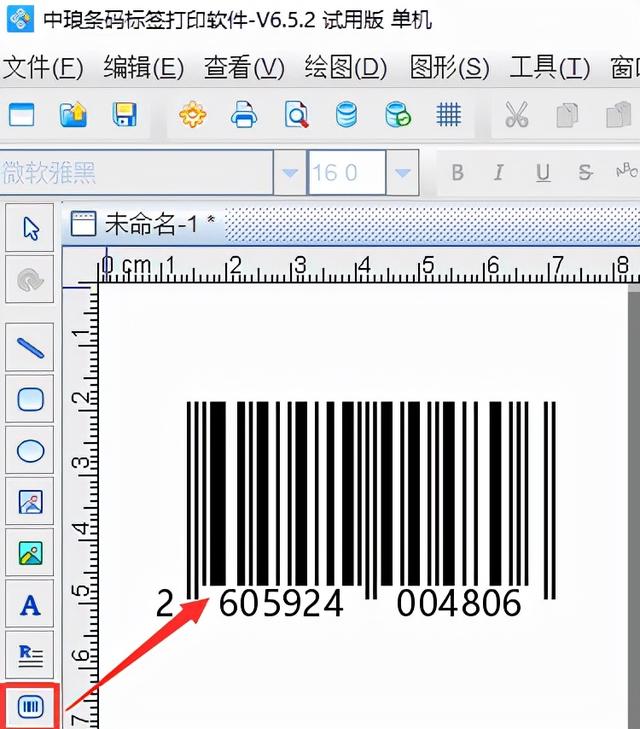The width and height of the screenshot is (640, 729).
Task: Toggle the grid display icon
Action: 448,115
